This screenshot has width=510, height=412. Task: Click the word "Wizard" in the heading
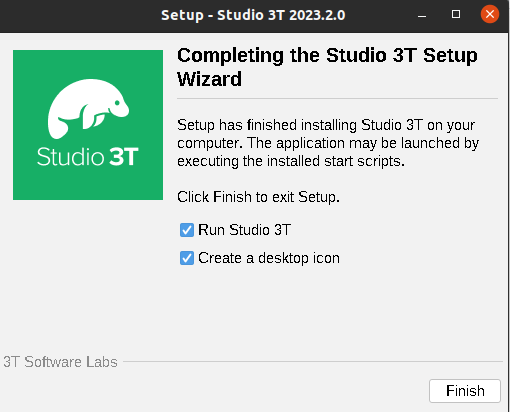(209, 79)
